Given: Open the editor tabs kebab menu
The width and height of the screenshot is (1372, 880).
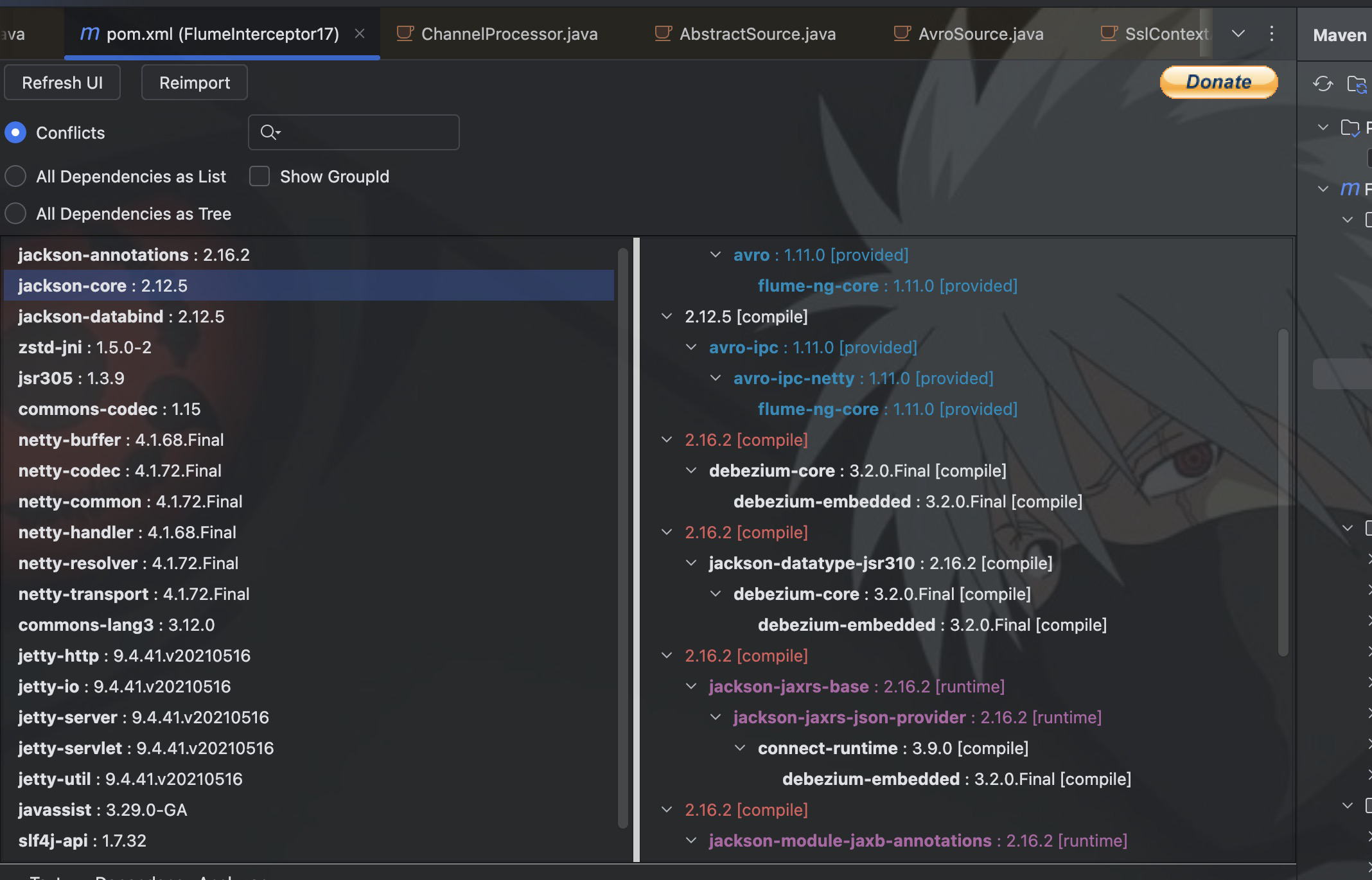Looking at the screenshot, I should point(1272,33).
